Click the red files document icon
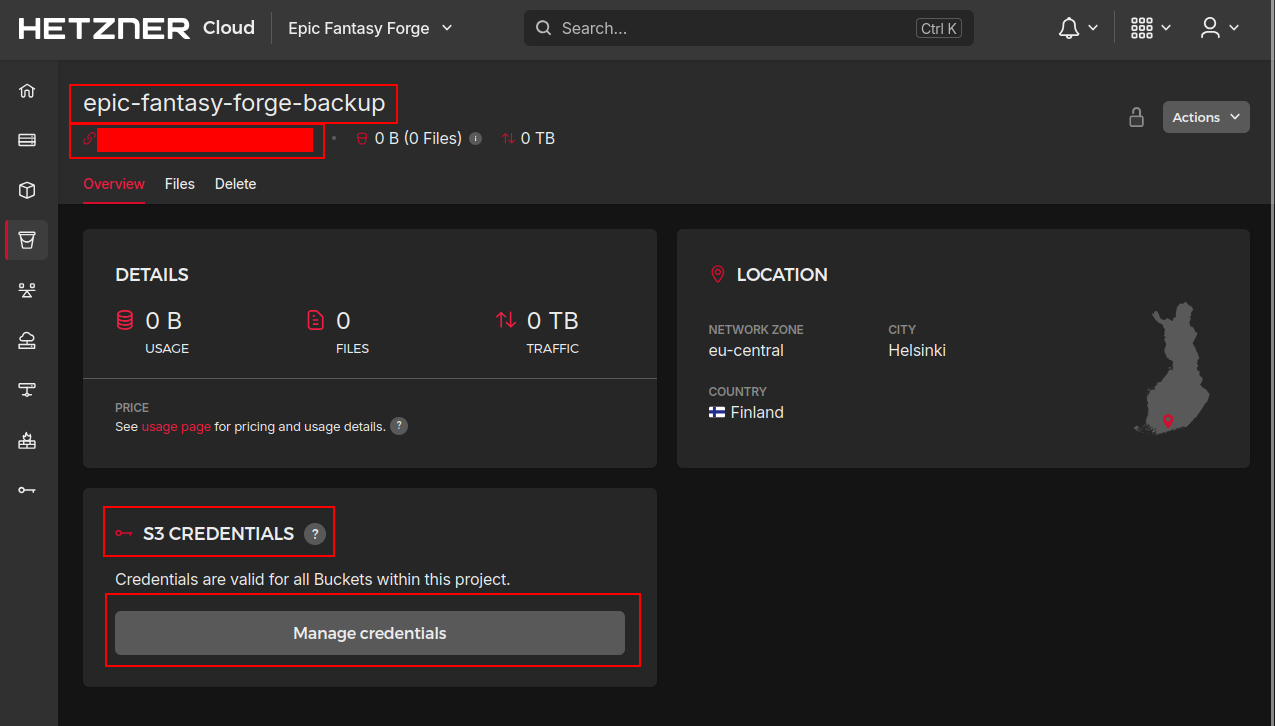This screenshot has height=726, width=1275. tap(316, 321)
